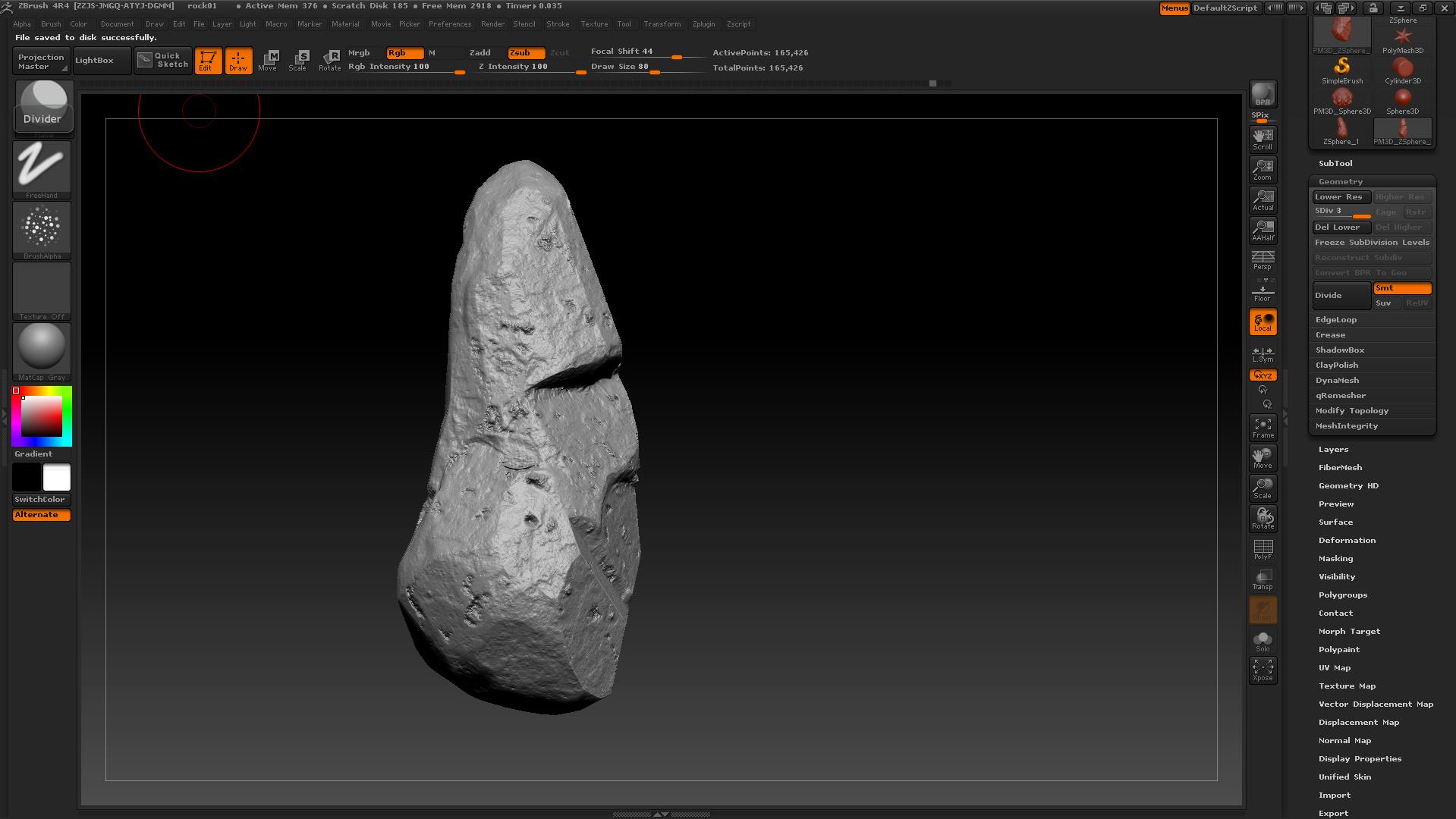Expand the SubTool palette section

[x=1335, y=164]
